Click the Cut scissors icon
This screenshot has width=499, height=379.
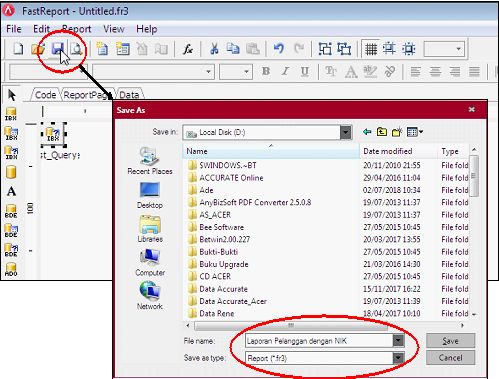click(214, 49)
